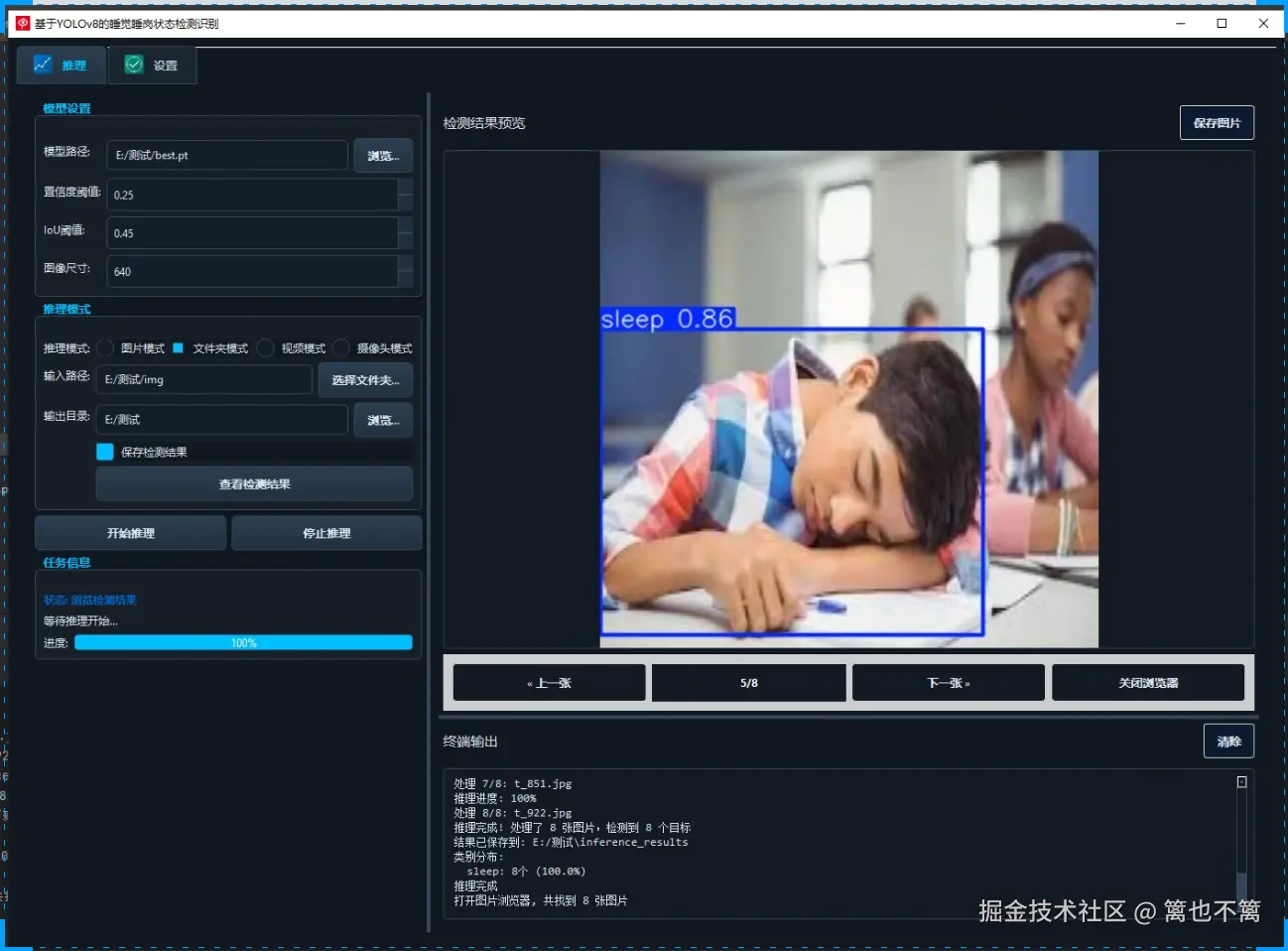Select the 摄像头模式 radio button
Screen dimensions: 1288x951
342,347
